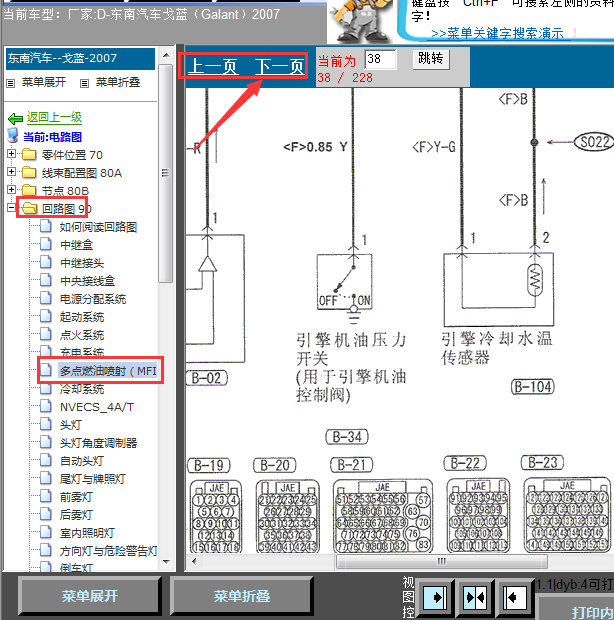The width and height of the screenshot is (614, 620).
Task: Click the page icon beside 电源分配系统
Action: pos(46,298)
